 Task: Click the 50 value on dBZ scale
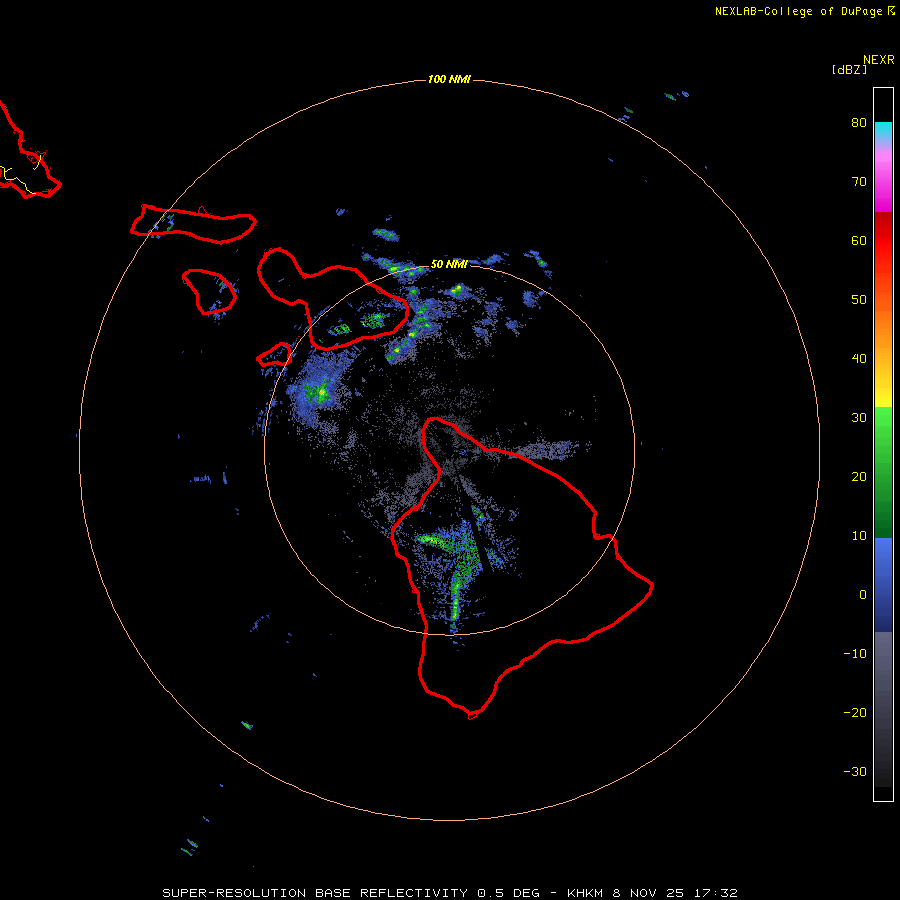[x=859, y=300]
